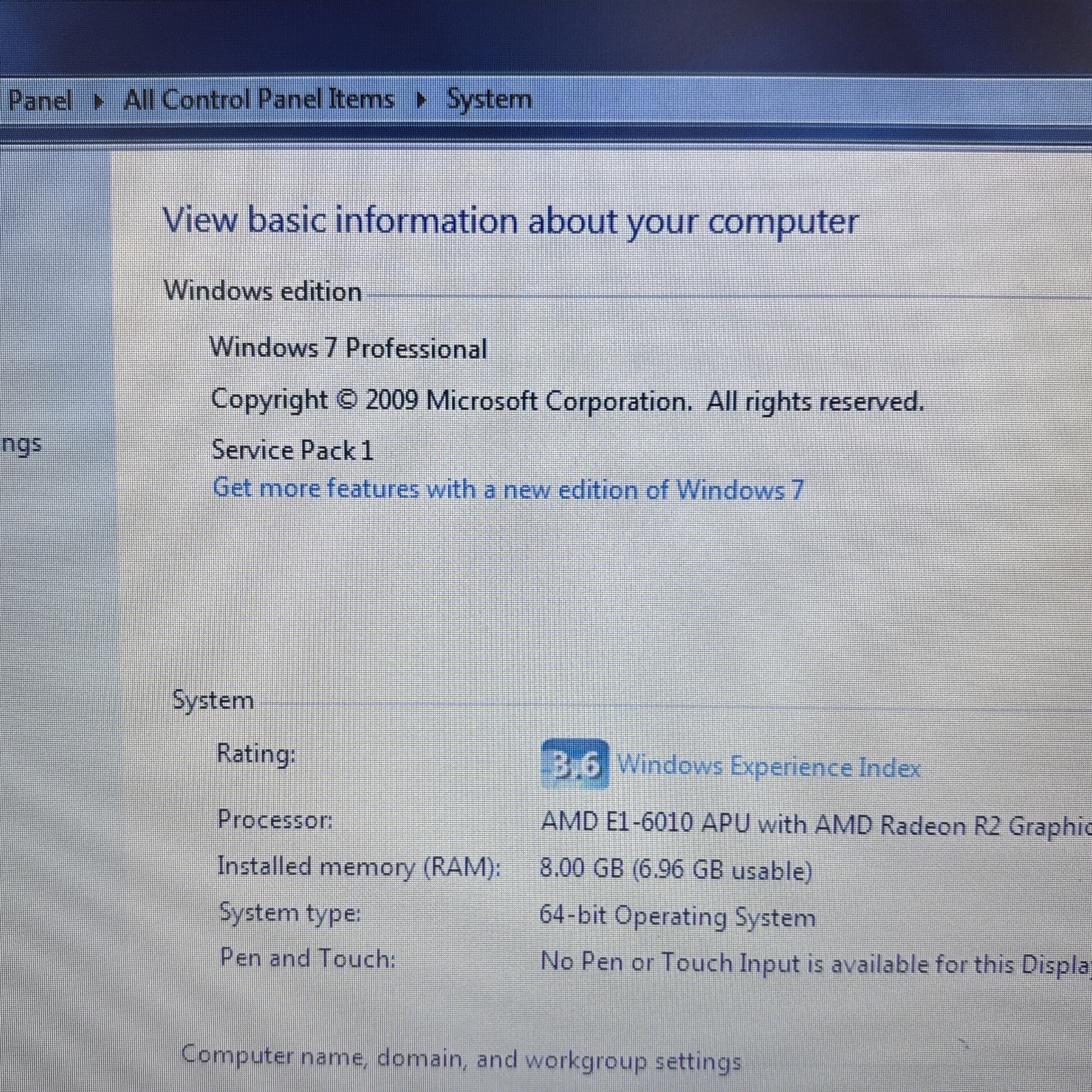Click the 'Processor:' label
Screen dimensions: 1092x1092
[x=275, y=819]
